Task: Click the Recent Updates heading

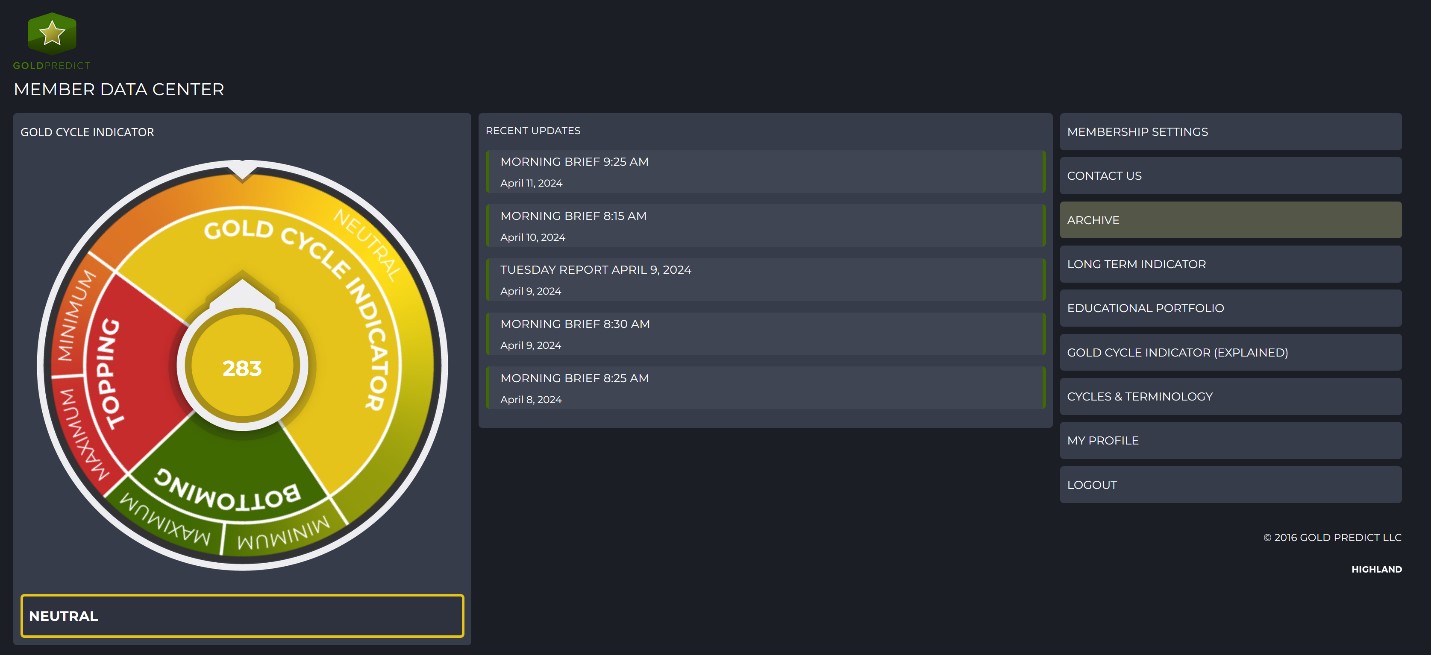Action: (533, 131)
